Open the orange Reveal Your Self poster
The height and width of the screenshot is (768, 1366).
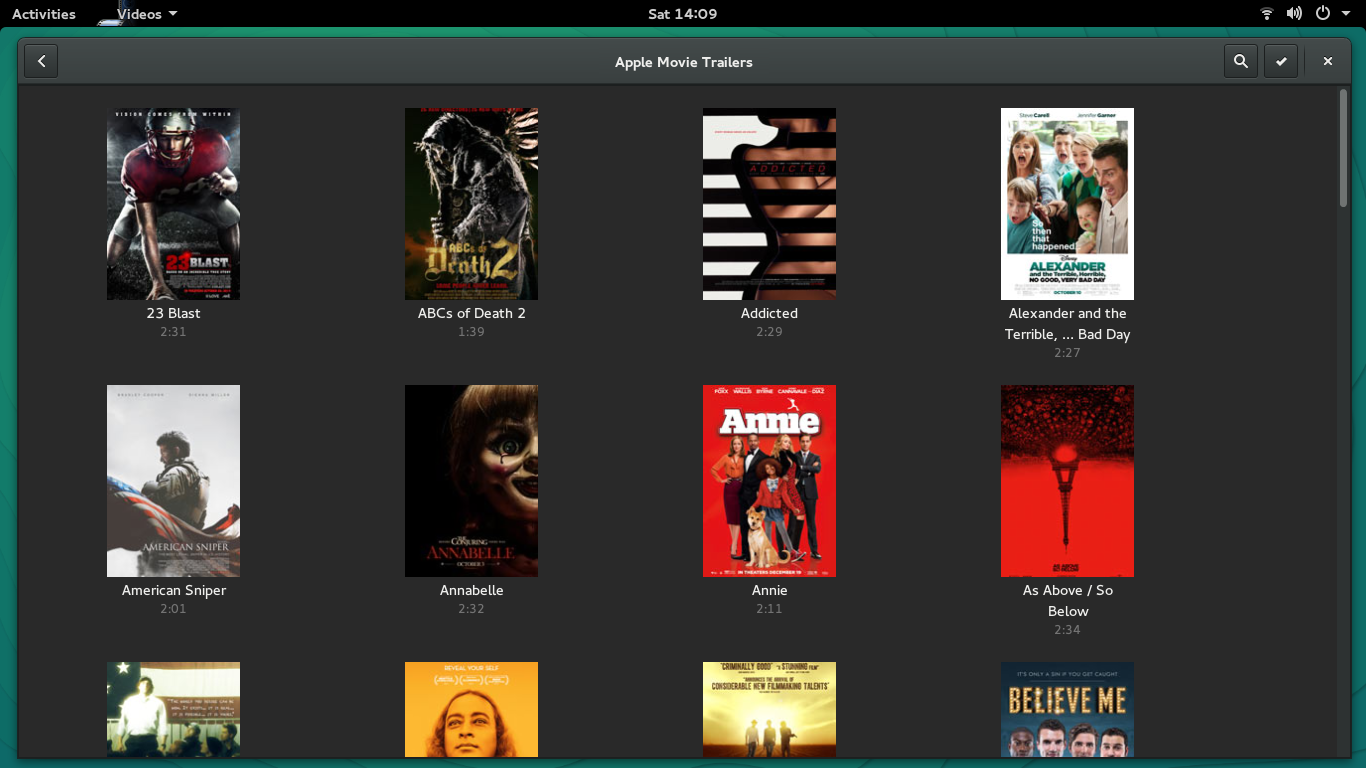point(471,710)
